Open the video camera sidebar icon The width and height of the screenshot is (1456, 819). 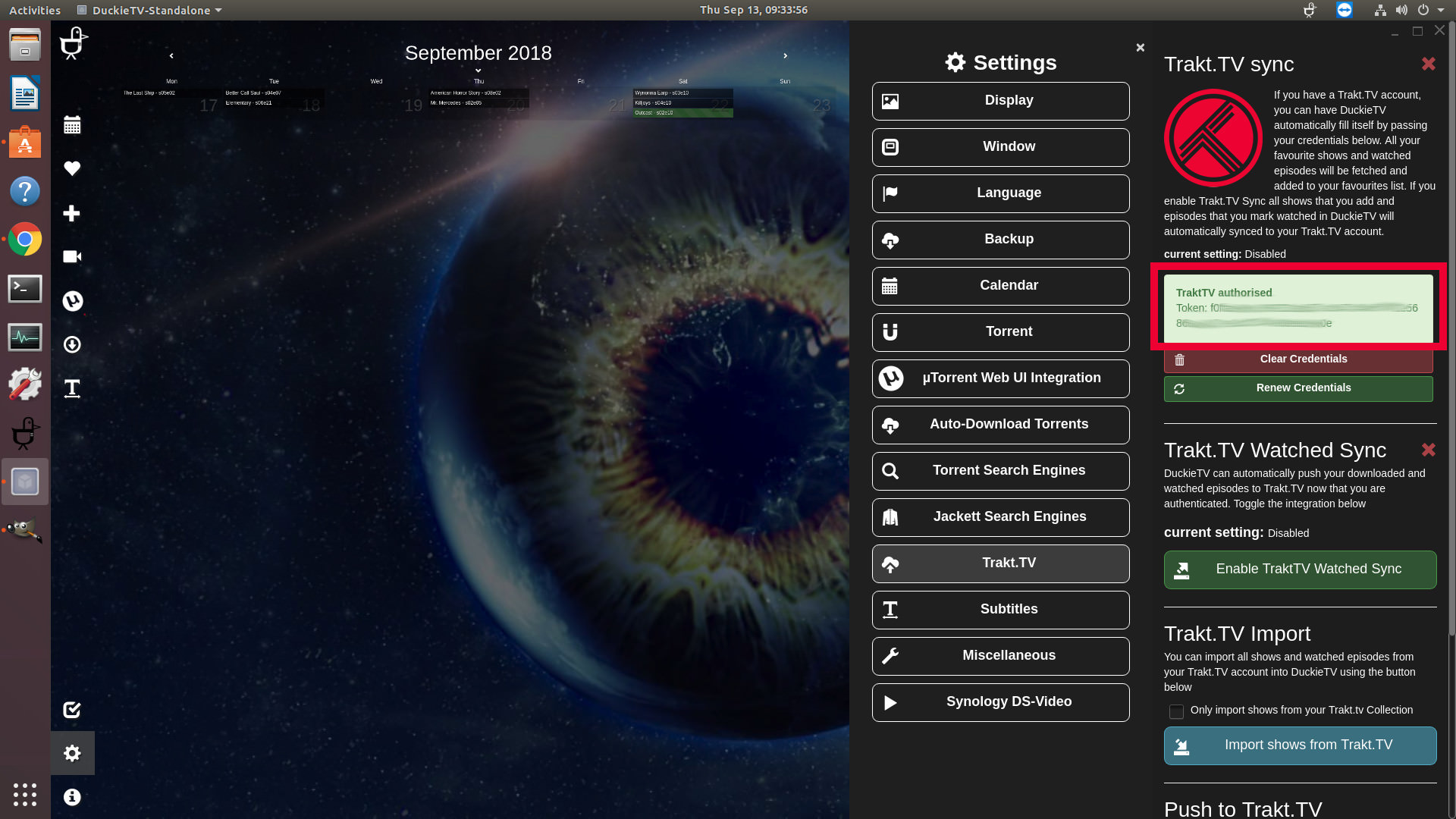[72, 256]
